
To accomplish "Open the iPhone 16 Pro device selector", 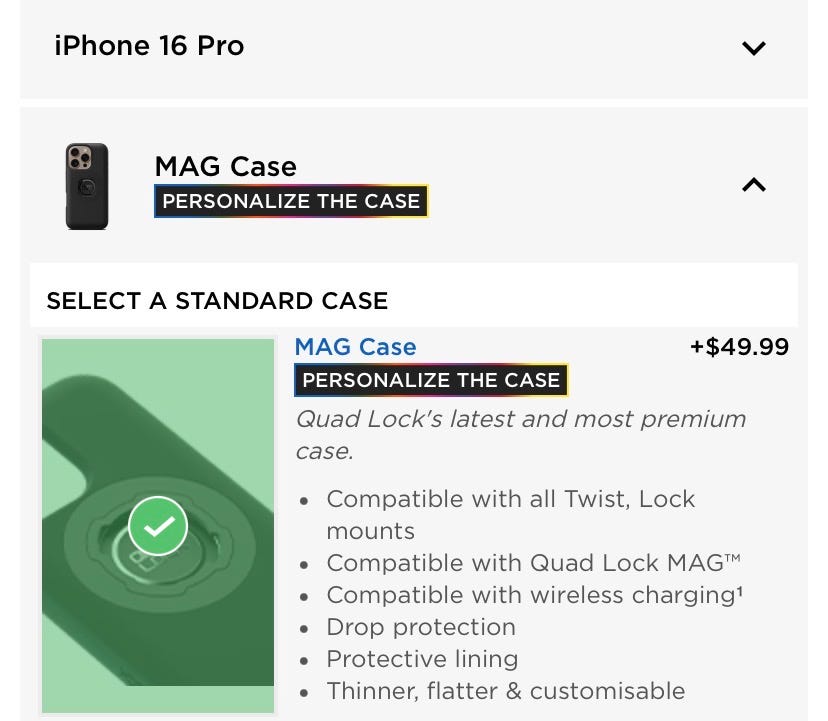I will (x=413, y=47).
